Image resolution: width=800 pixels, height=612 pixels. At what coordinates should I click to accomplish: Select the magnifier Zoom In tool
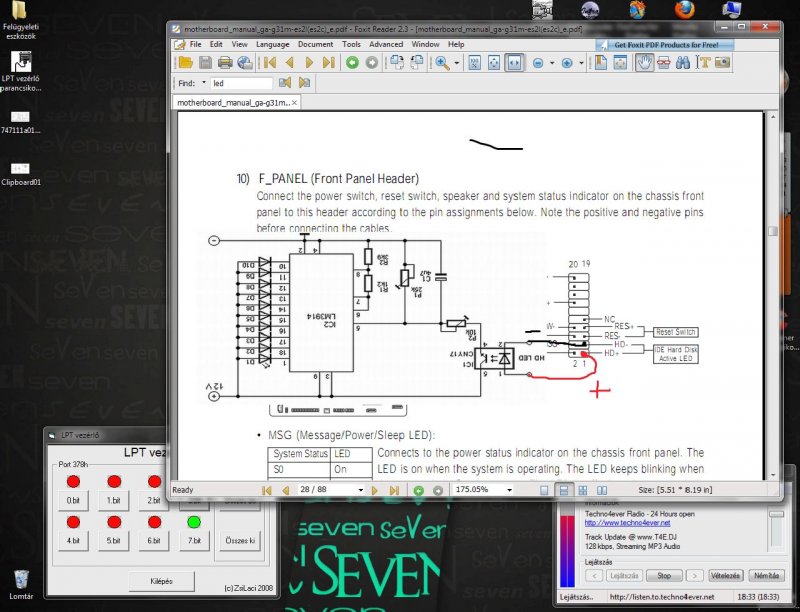click(x=442, y=63)
